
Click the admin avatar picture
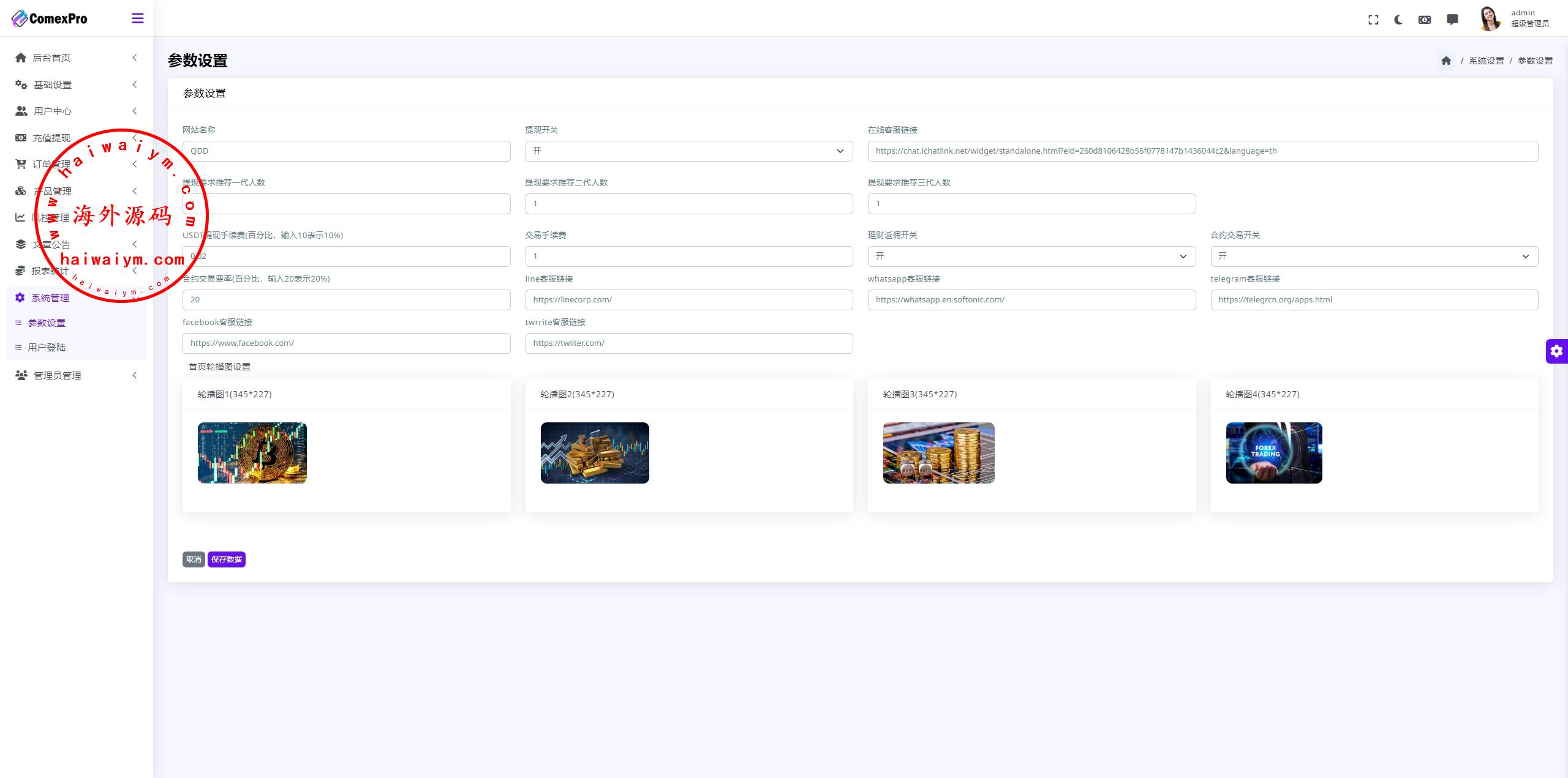[1490, 18]
